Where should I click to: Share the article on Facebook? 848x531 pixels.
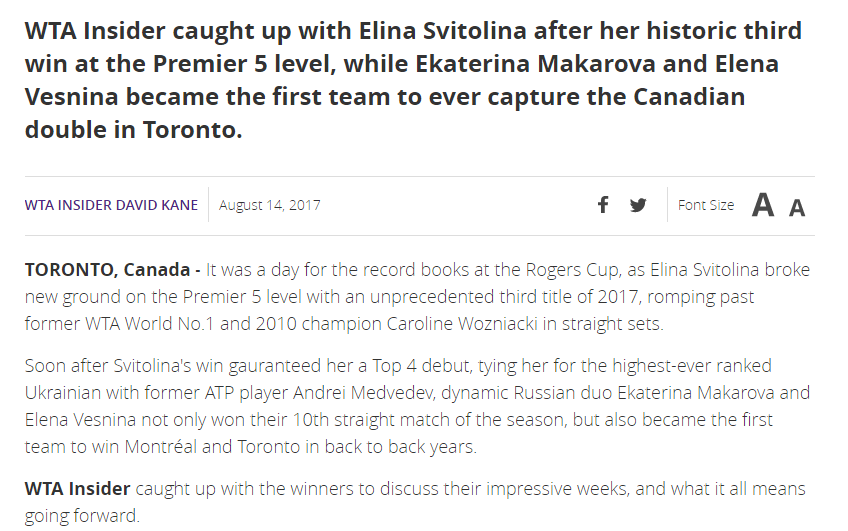[603, 205]
